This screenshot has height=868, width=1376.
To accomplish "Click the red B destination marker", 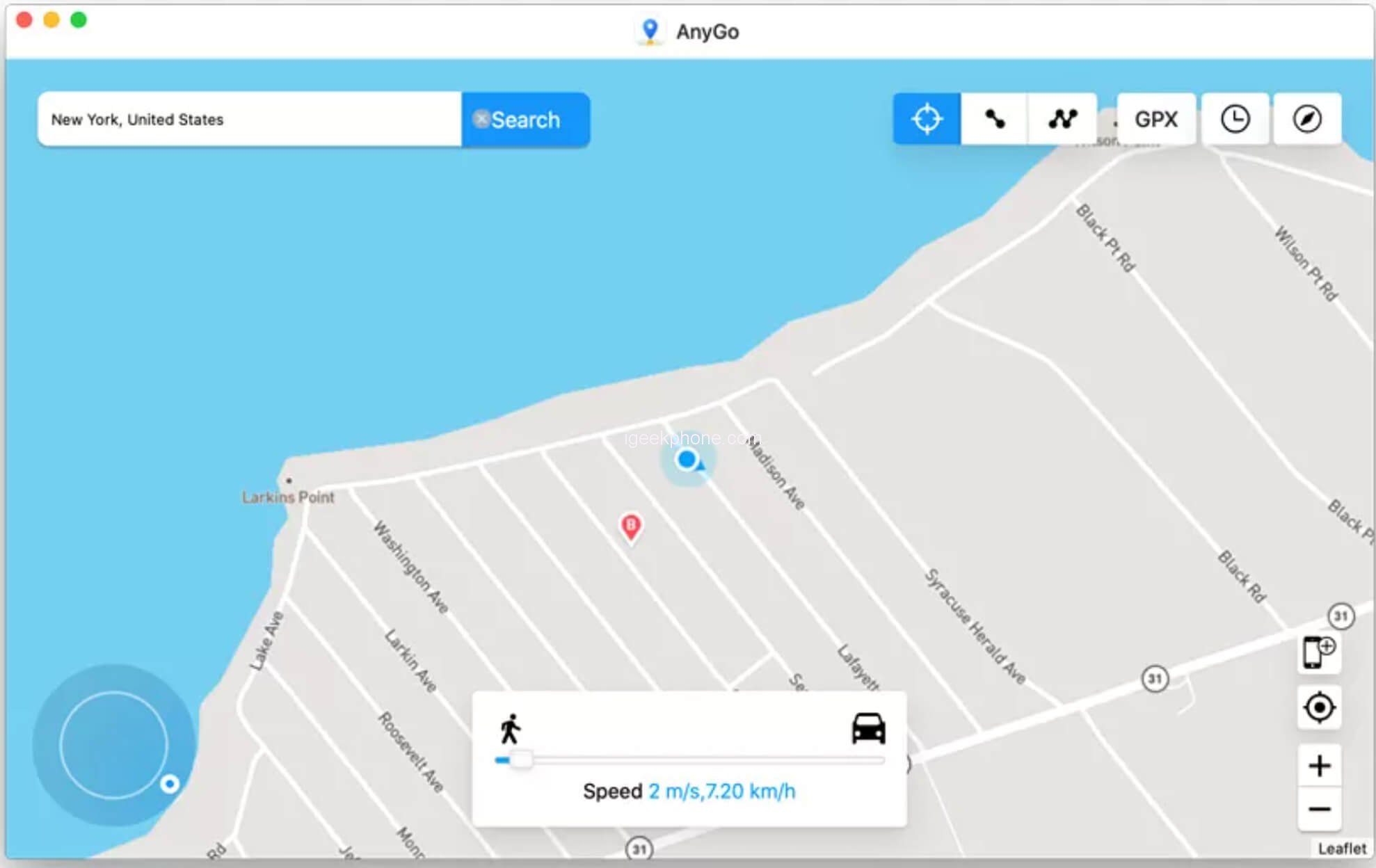I will 631,527.
